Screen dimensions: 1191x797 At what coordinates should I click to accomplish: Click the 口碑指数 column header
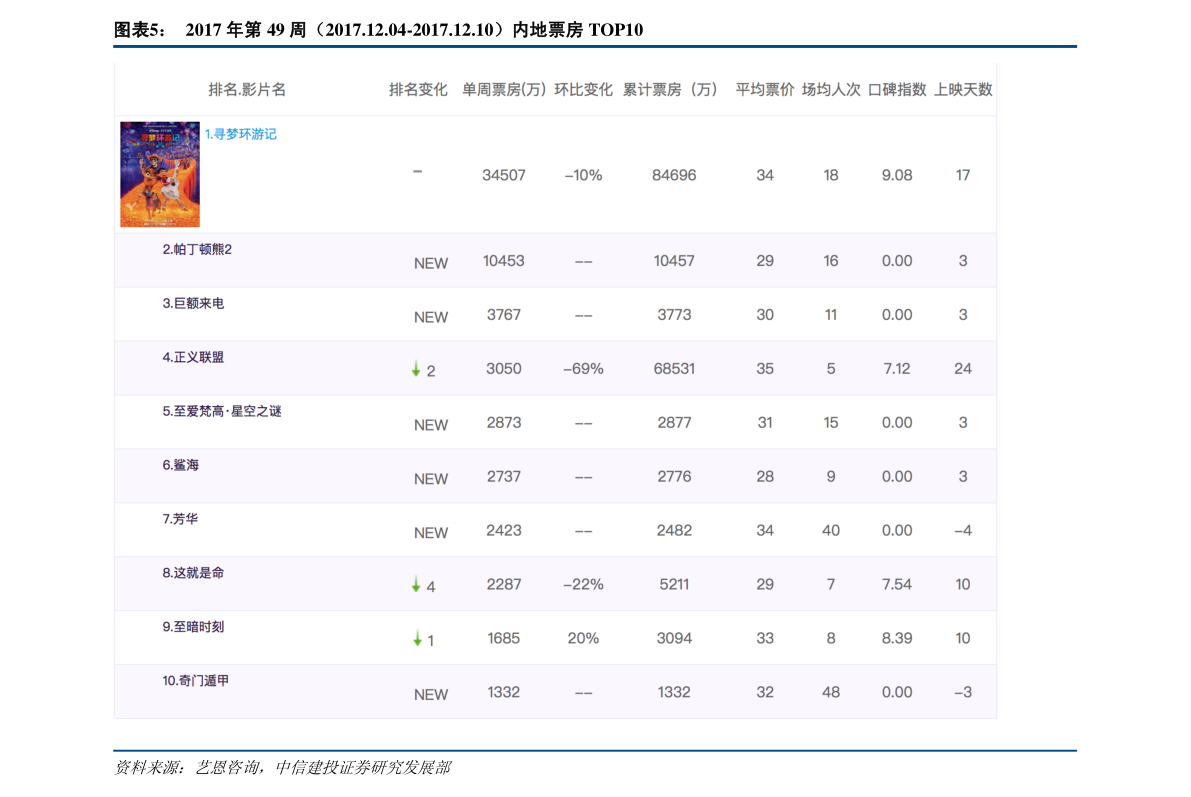[897, 90]
